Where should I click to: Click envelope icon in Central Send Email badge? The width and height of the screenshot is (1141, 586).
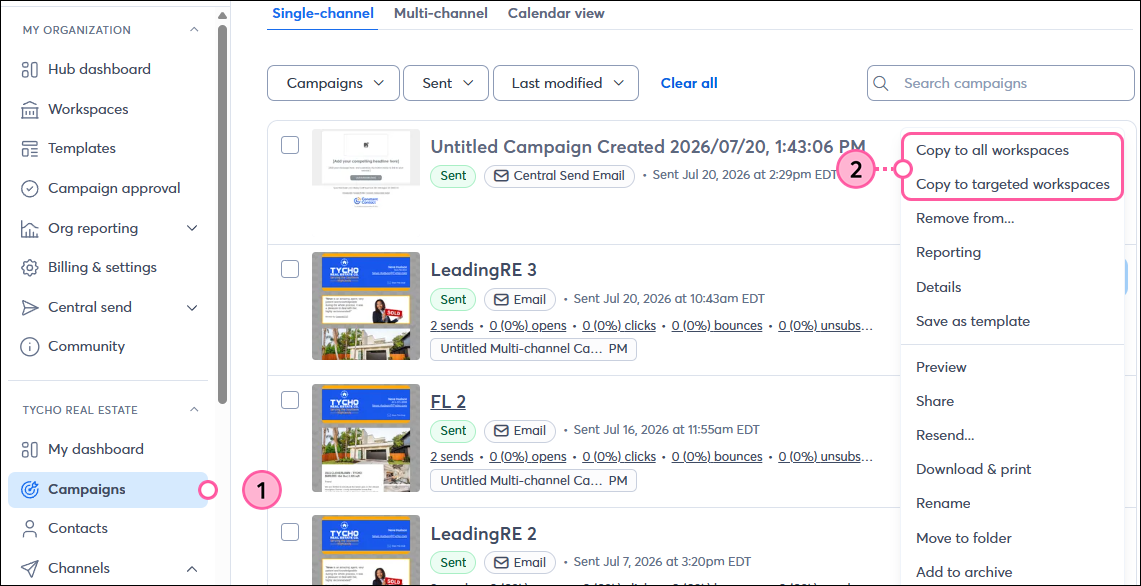point(501,176)
